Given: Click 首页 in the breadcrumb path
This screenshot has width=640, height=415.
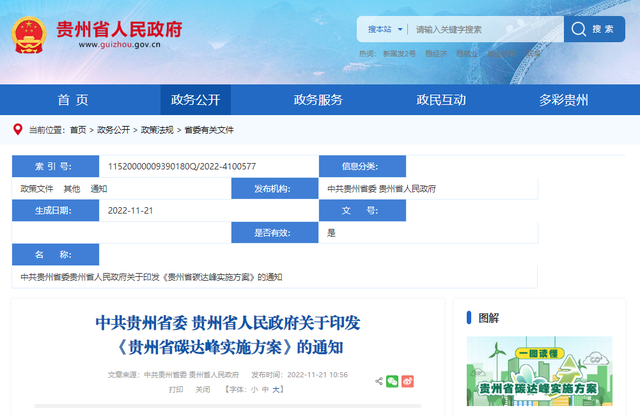Looking at the screenshot, I should coord(80,130).
